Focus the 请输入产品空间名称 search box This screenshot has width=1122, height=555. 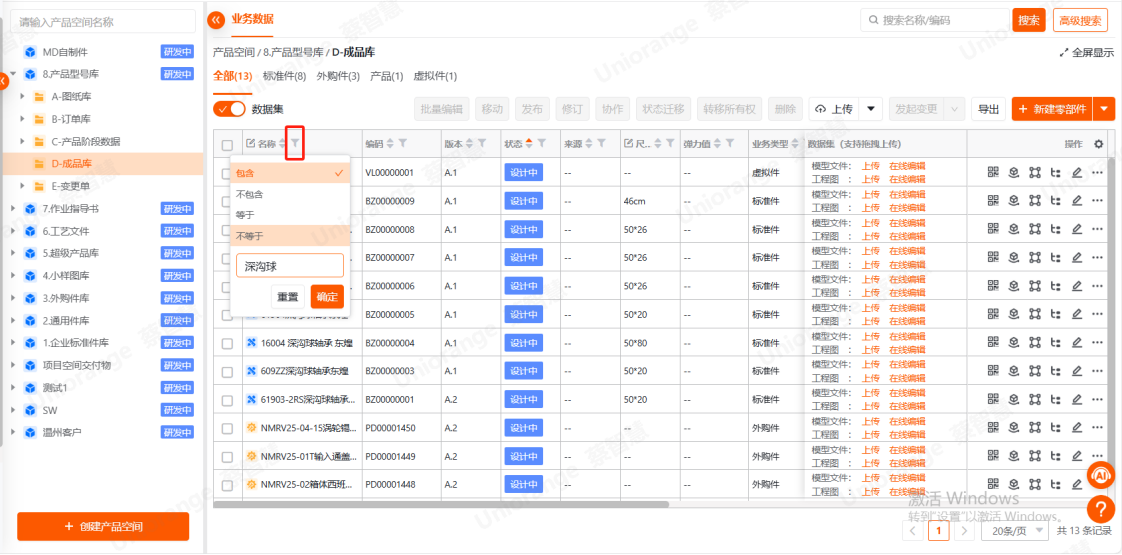click(x=103, y=22)
